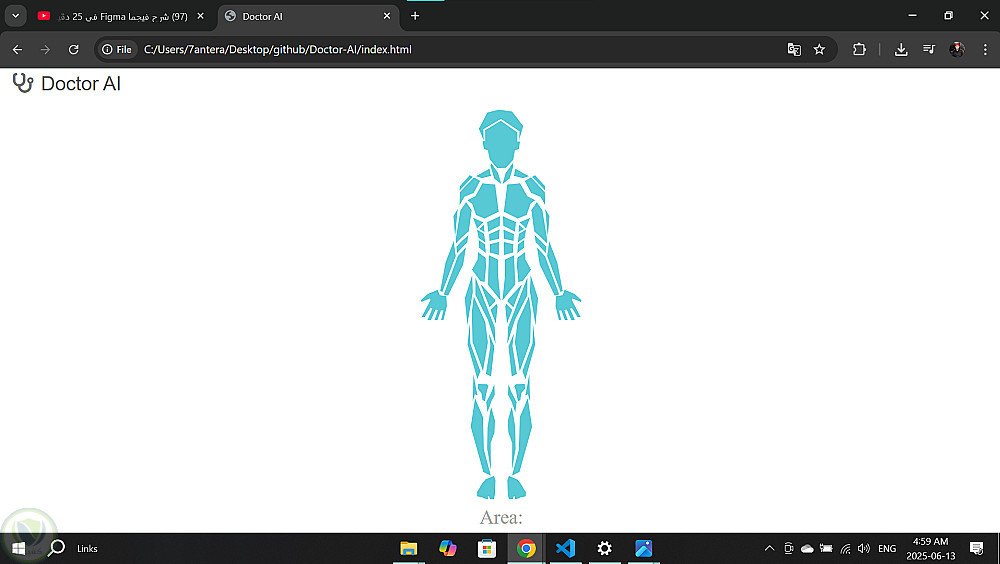Open the Chrome downloads icon
Image resolution: width=1000 pixels, height=564 pixels.
(901, 49)
